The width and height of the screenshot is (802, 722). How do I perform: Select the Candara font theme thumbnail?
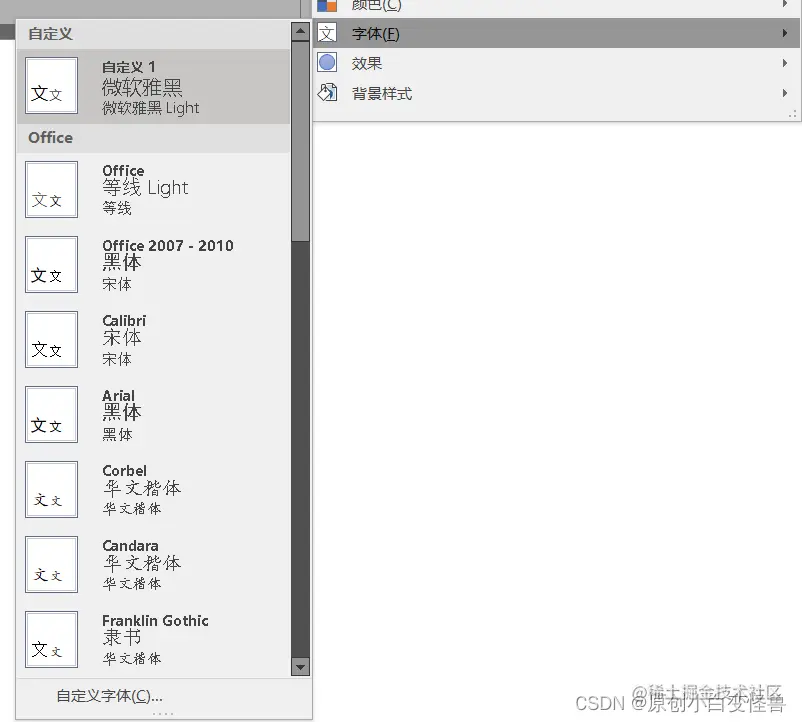52,565
